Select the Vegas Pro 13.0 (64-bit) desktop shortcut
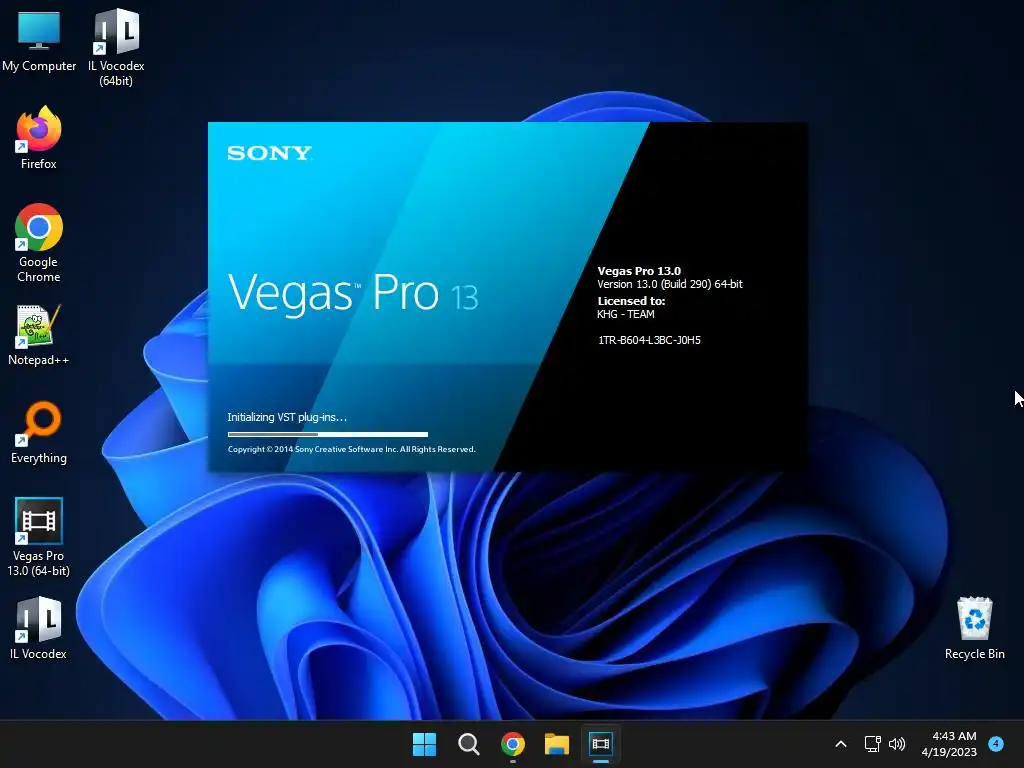The width and height of the screenshot is (1024, 768). pos(39,537)
